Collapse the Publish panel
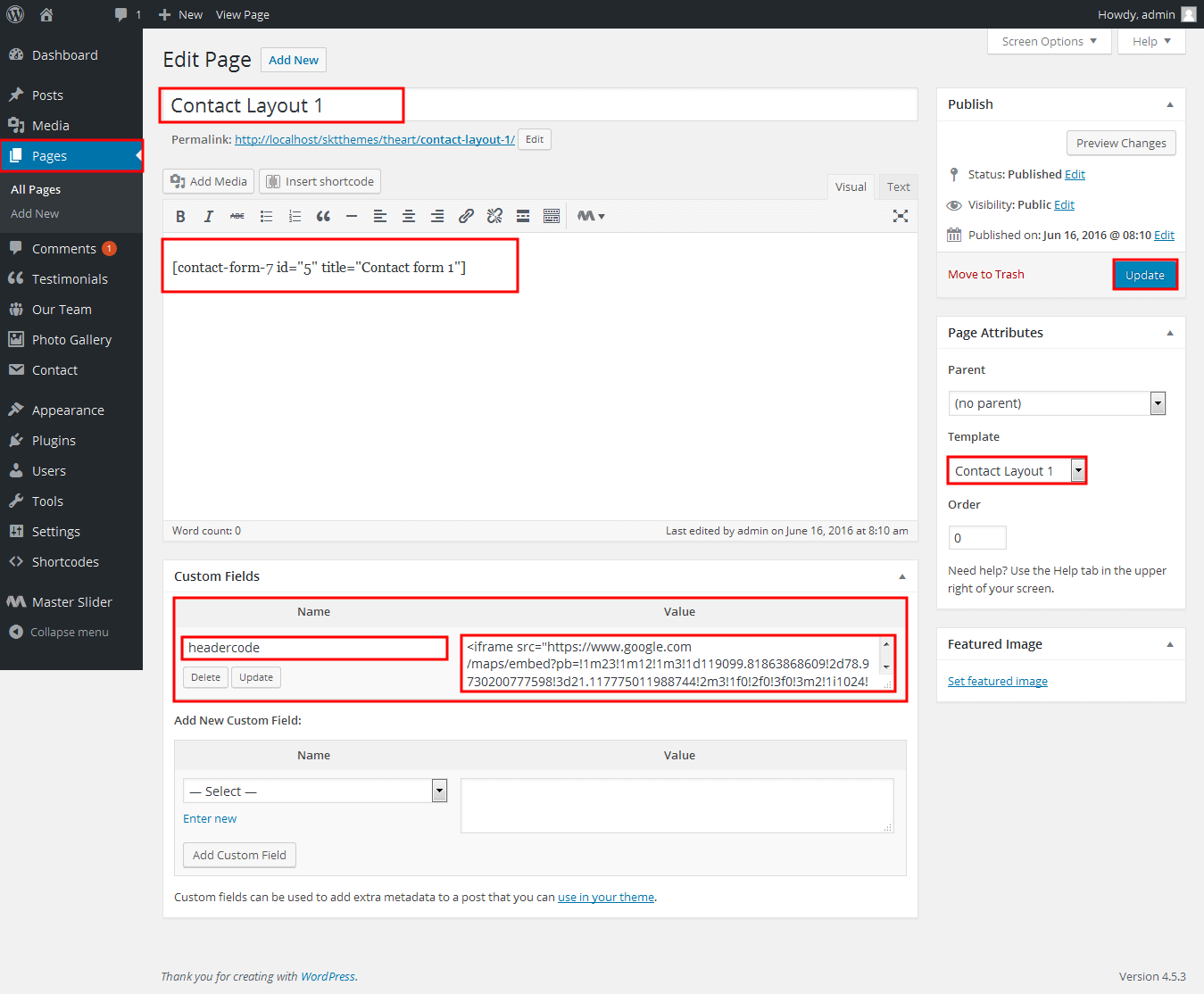 tap(1170, 104)
